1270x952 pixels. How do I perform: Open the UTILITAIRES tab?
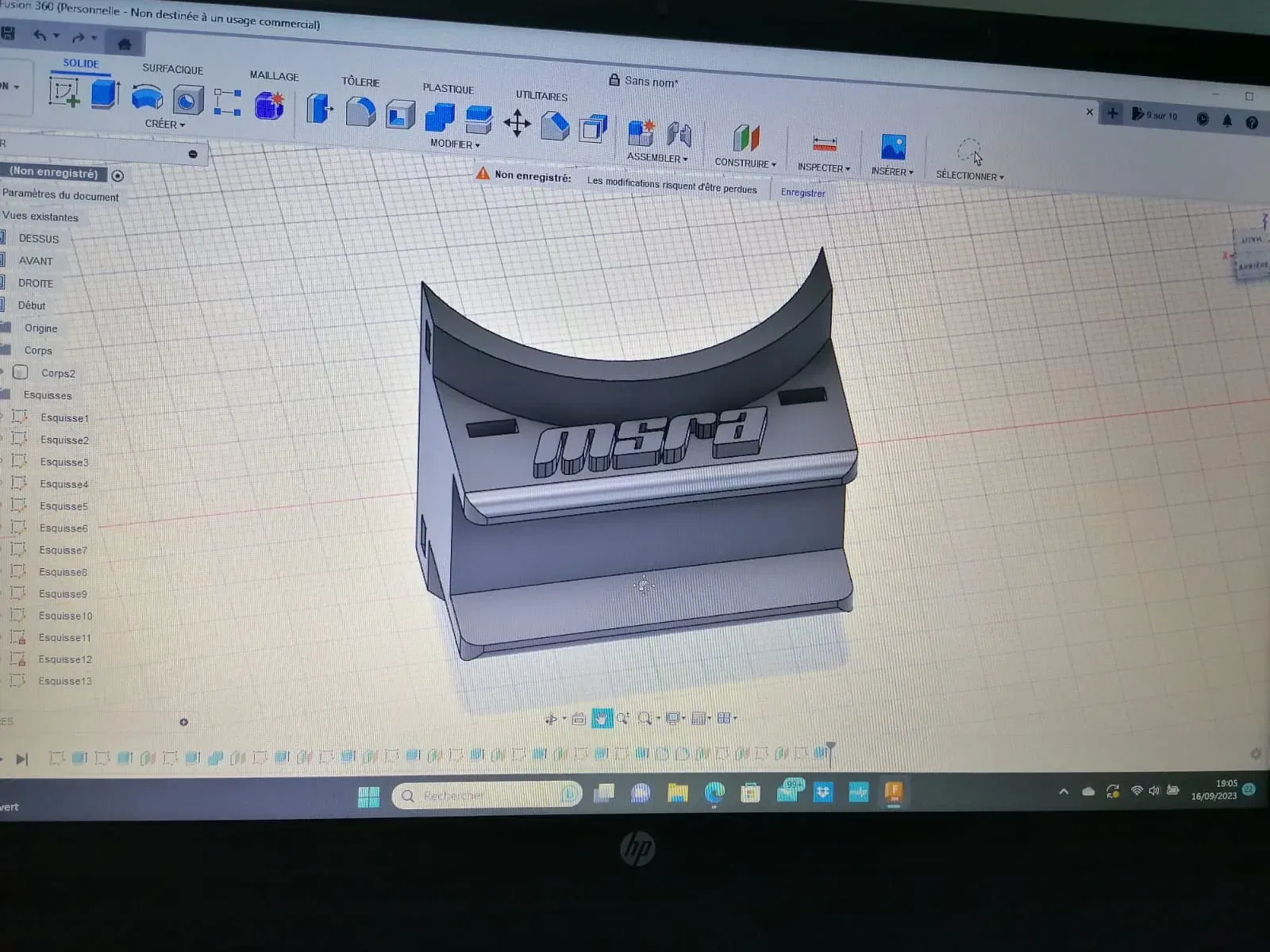click(x=541, y=95)
